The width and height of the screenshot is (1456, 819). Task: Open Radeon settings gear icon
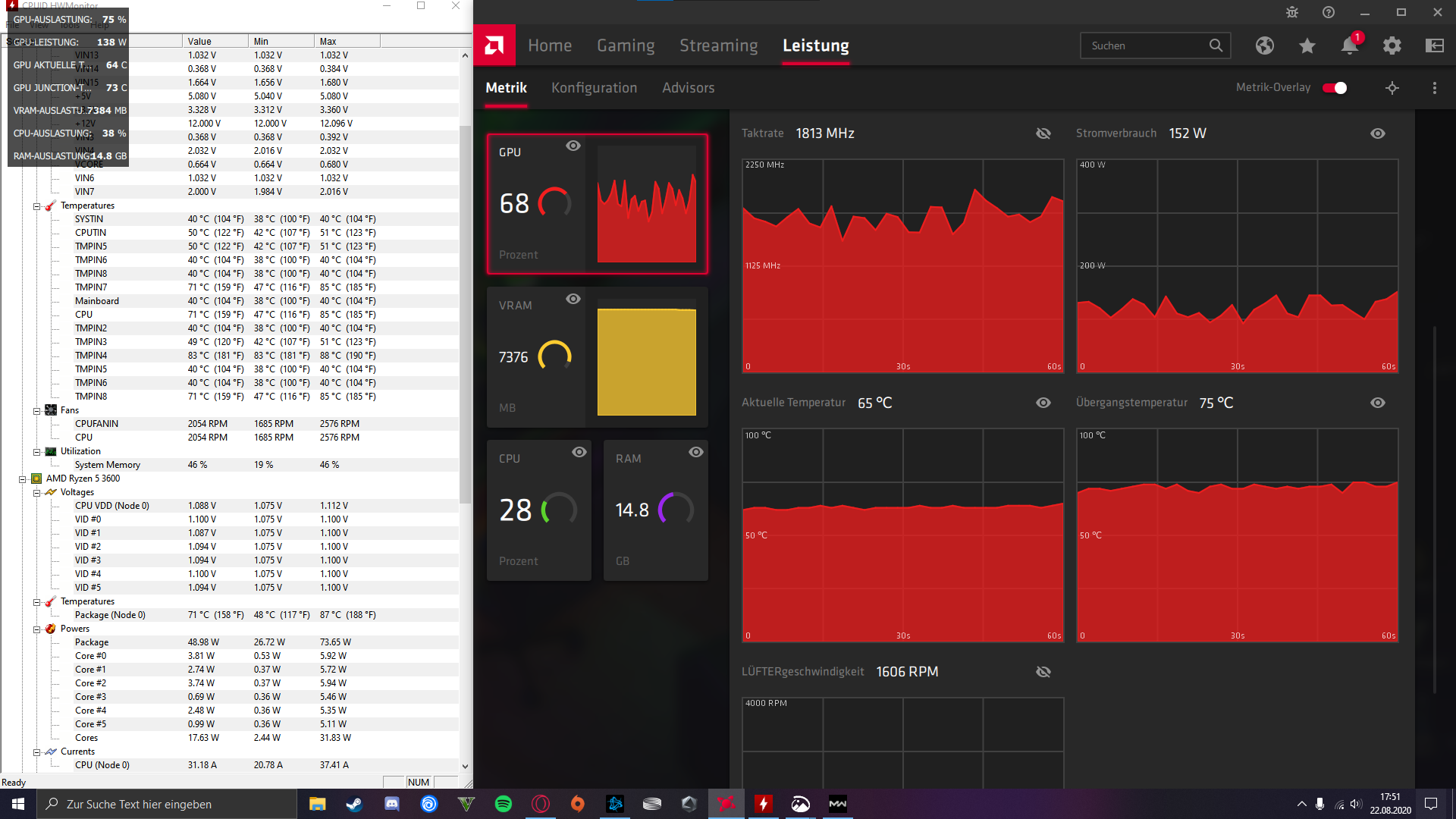pyautogui.click(x=1392, y=45)
